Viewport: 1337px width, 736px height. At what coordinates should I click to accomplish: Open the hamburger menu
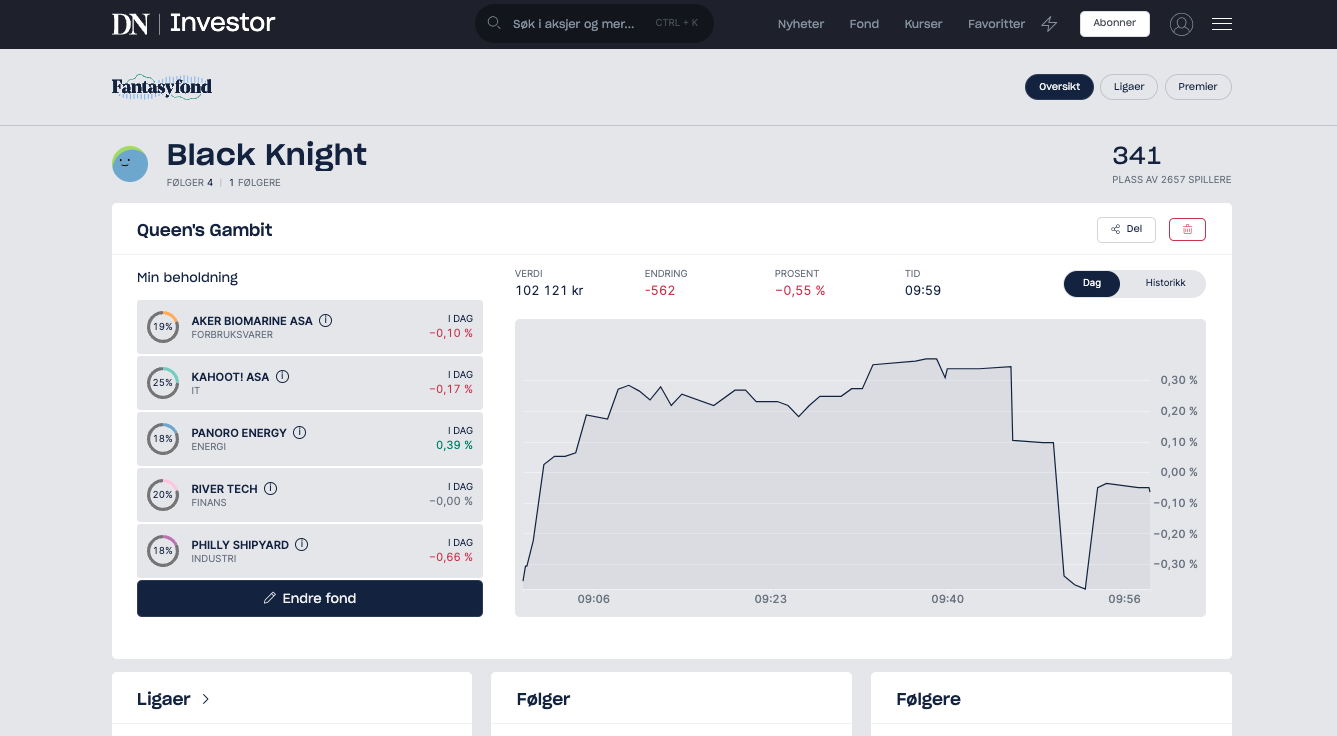click(x=1221, y=24)
